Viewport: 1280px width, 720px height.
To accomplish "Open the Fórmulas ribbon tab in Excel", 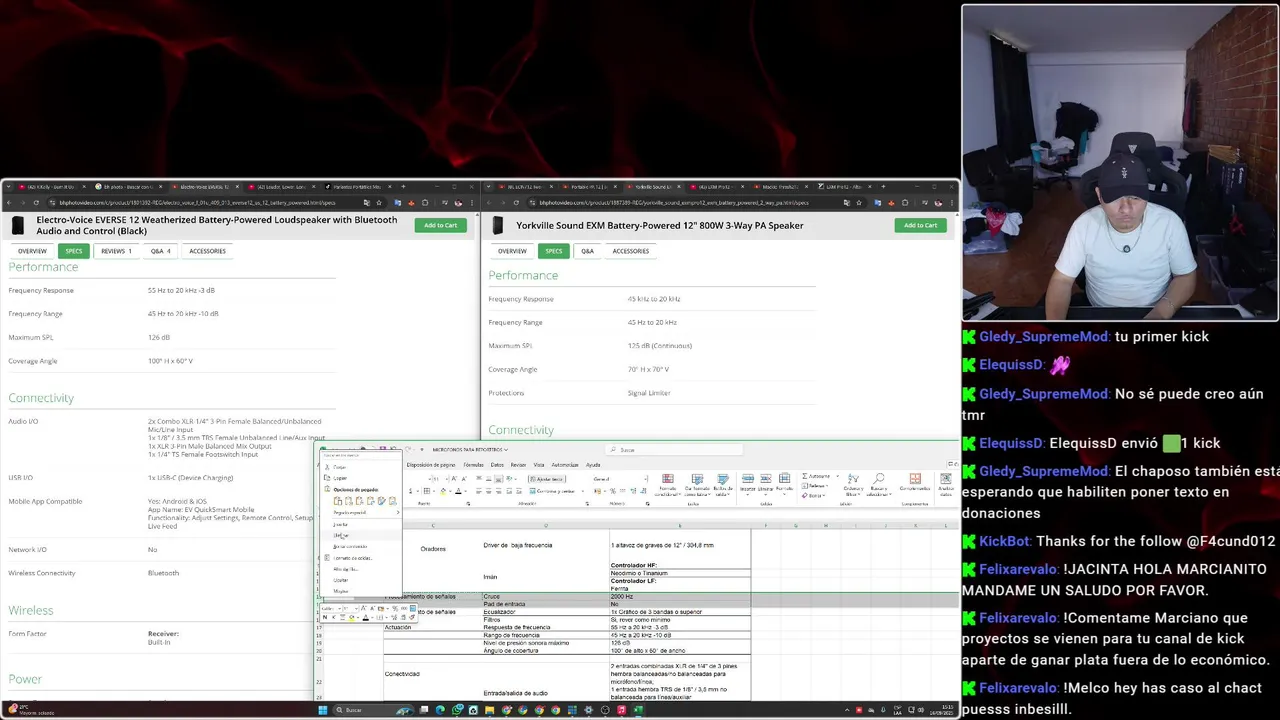I will click(x=473, y=465).
